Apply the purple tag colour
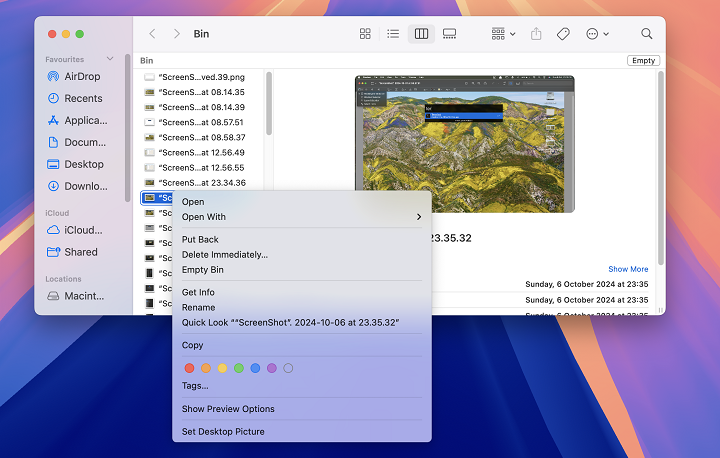720x458 pixels. 272,368
